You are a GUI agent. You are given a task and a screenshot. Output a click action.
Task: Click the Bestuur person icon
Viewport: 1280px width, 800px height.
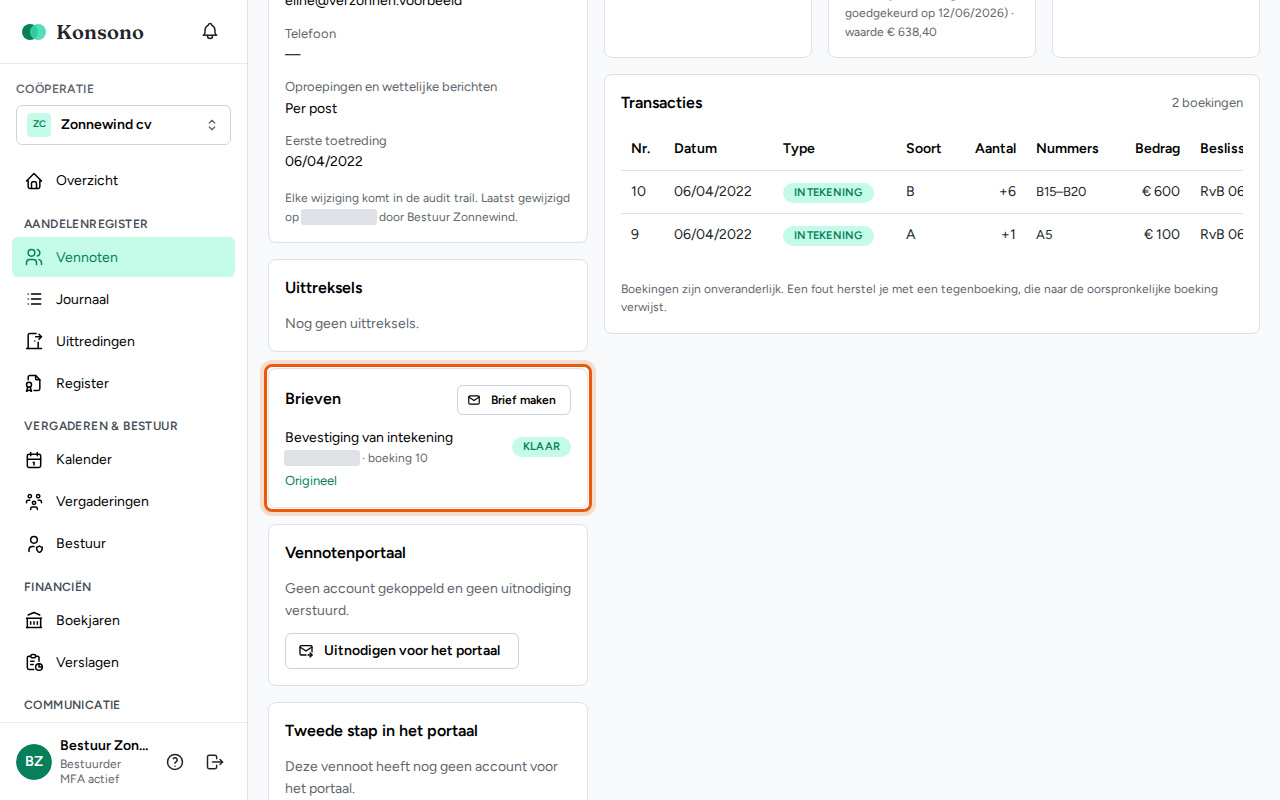tap(35, 544)
